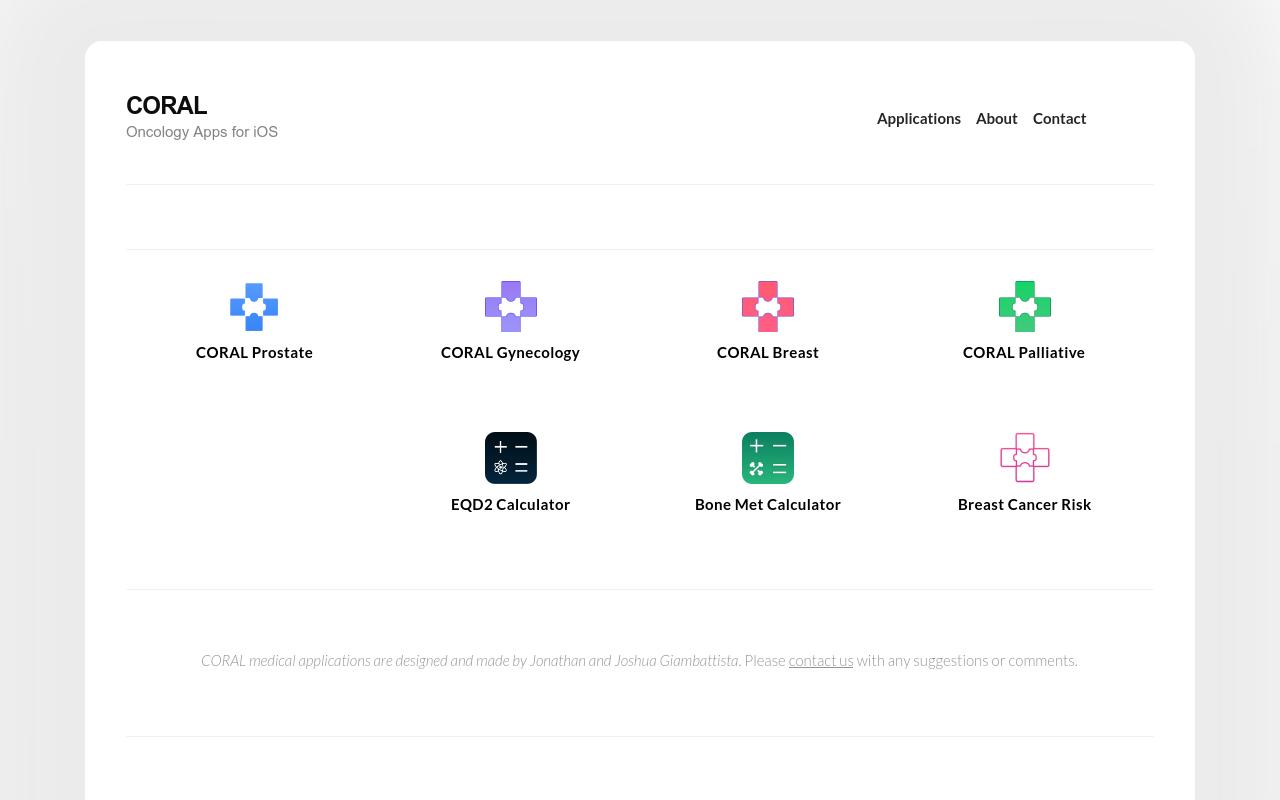The height and width of the screenshot is (800, 1280).
Task: Click the Breast Cancer Risk outlined cross icon
Action: coord(1024,458)
